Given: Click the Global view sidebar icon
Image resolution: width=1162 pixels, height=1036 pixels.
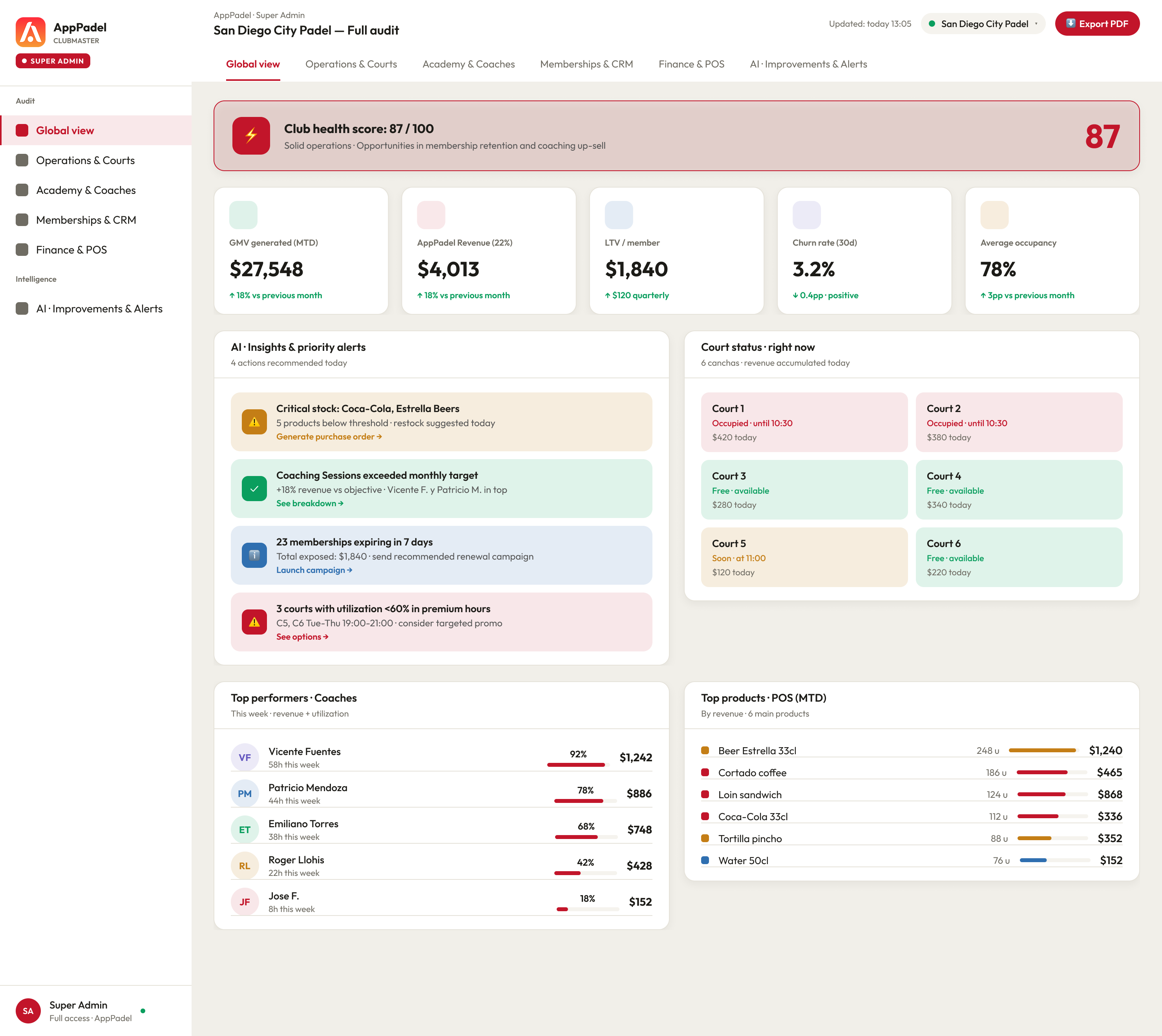Looking at the screenshot, I should click(22, 130).
